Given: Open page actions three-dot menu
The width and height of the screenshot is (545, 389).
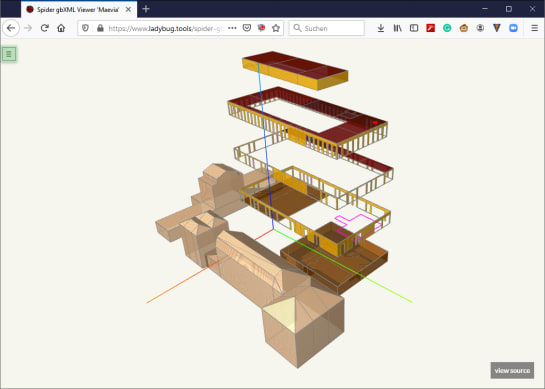Looking at the screenshot, I should [232, 28].
